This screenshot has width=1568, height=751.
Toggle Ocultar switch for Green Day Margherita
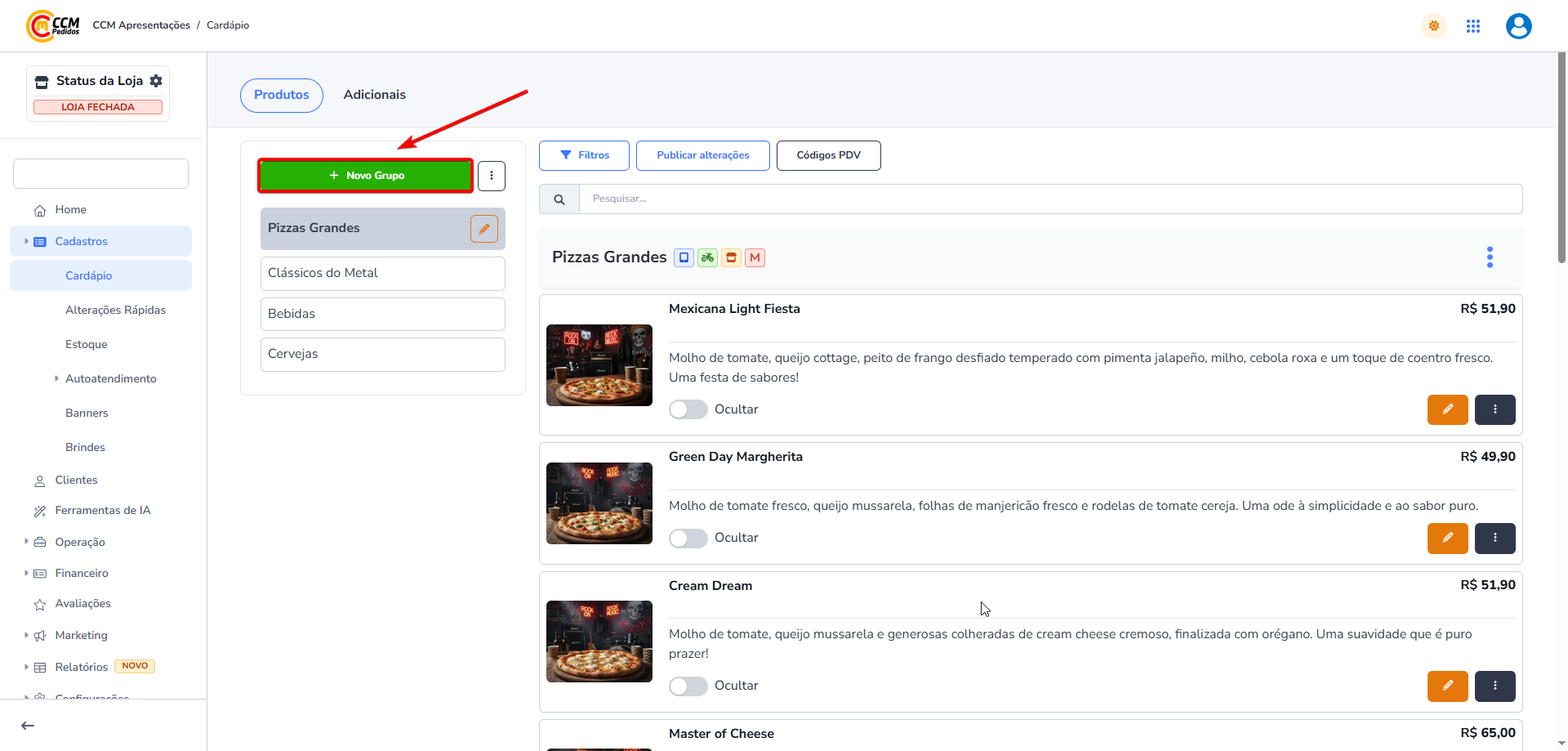click(x=688, y=538)
